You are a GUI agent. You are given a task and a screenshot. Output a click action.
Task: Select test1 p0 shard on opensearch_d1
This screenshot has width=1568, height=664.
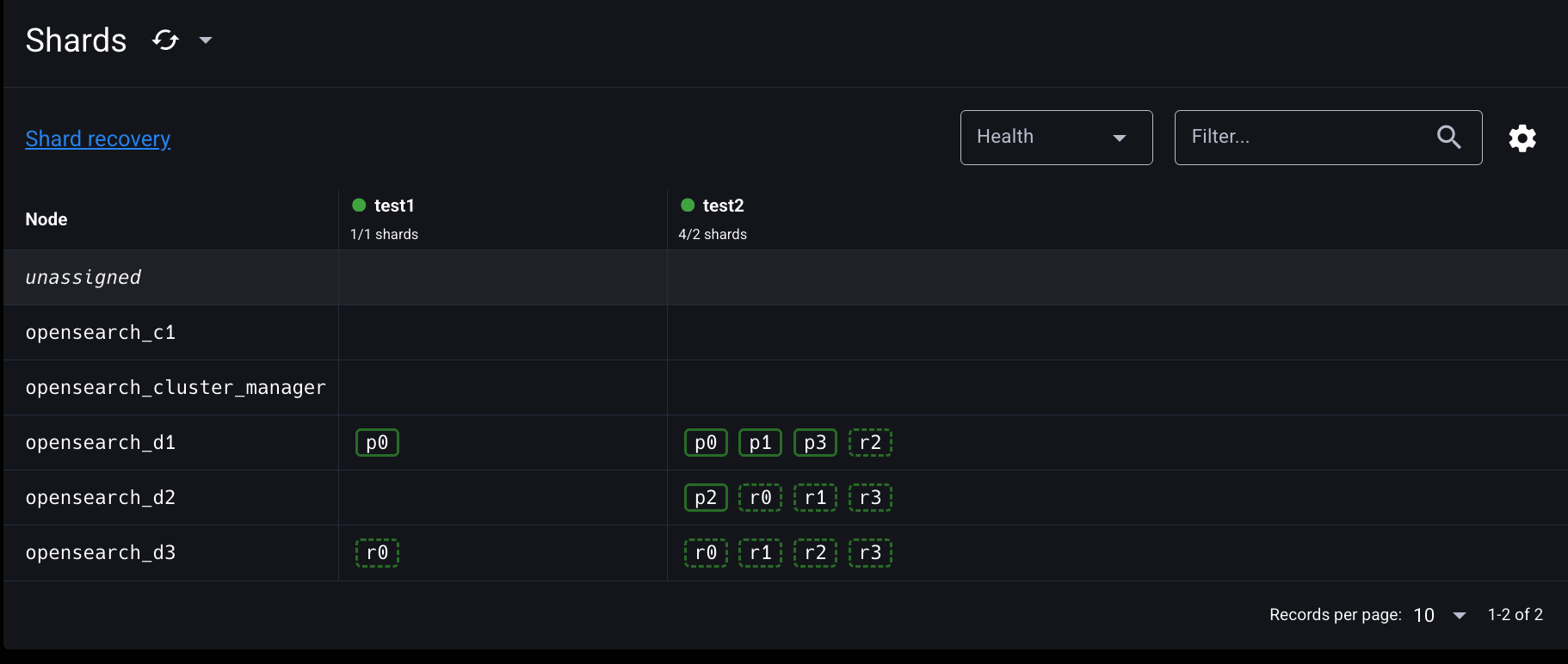[x=377, y=443]
